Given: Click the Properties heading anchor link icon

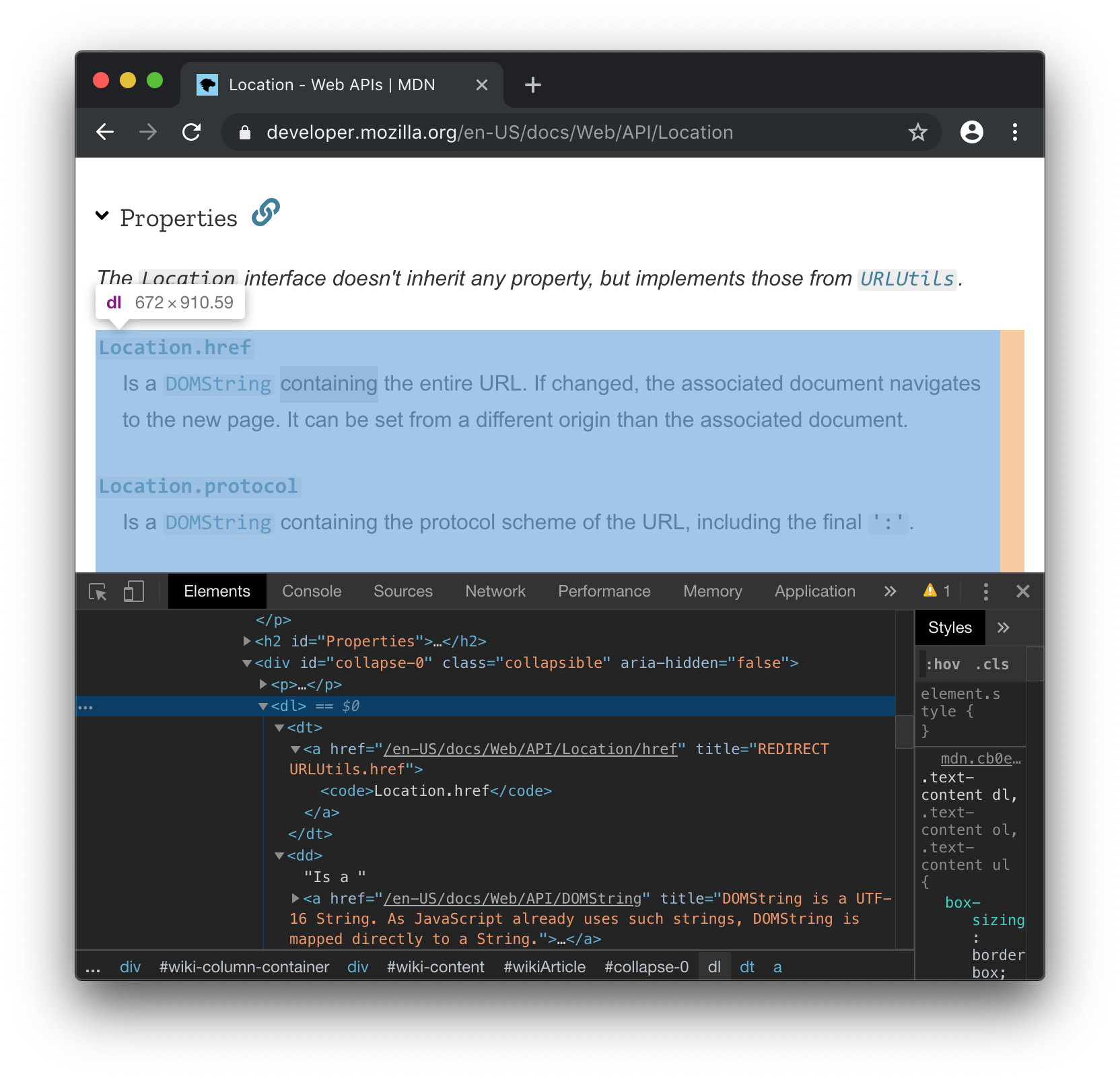Looking at the screenshot, I should point(266,213).
